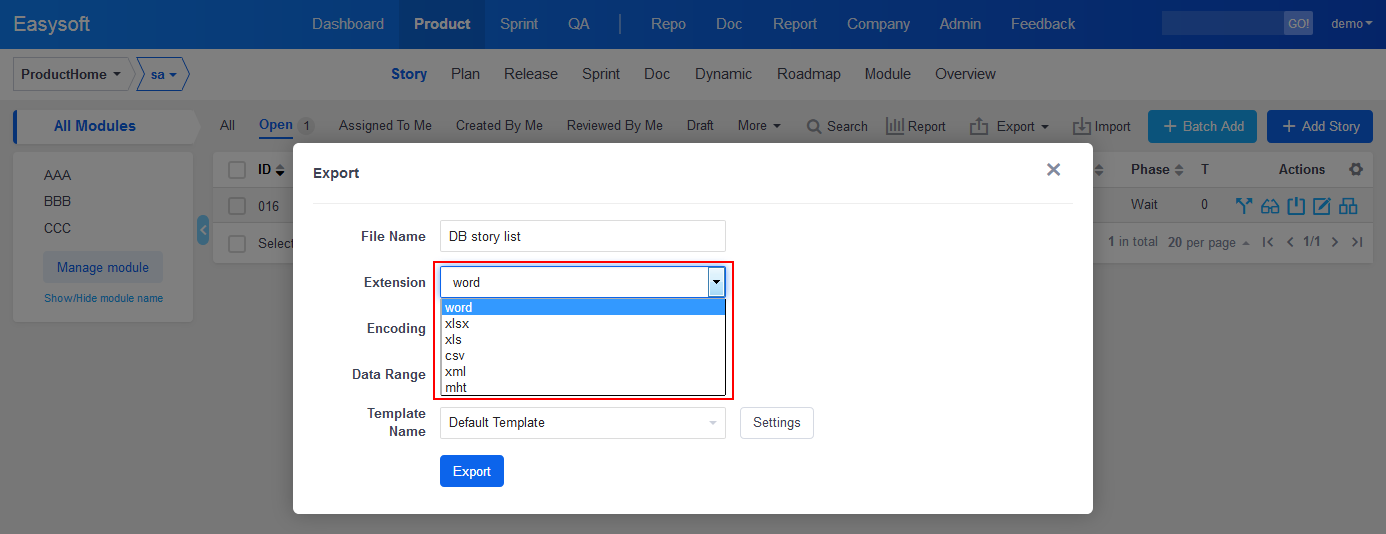Click the close story icon in Actions
The width and height of the screenshot is (1386, 534).
tap(1296, 206)
